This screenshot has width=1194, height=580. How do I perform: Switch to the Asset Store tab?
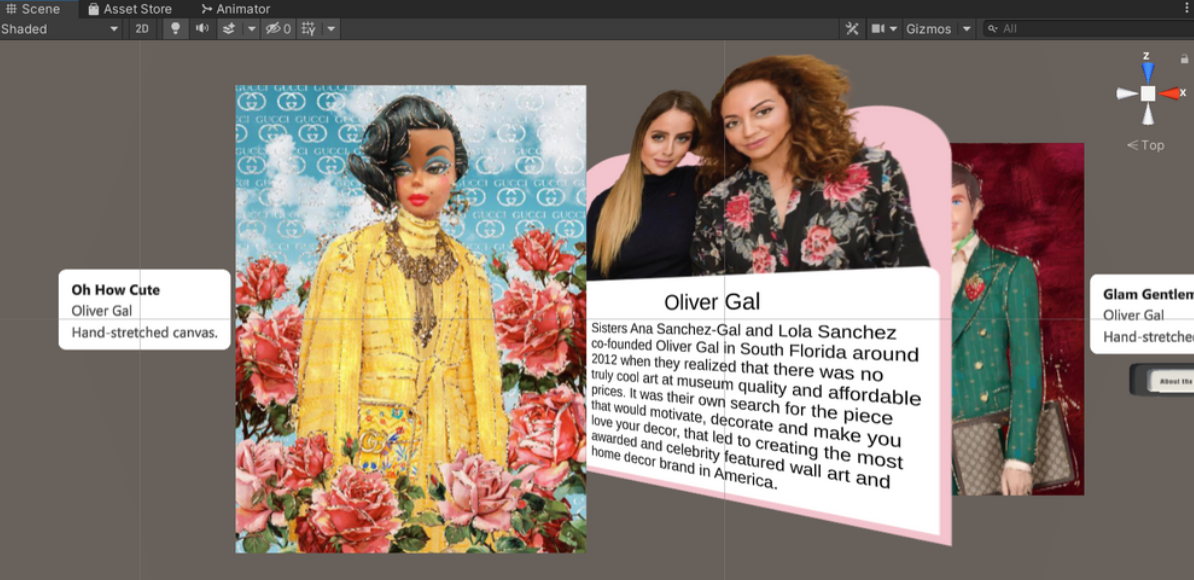[x=129, y=9]
